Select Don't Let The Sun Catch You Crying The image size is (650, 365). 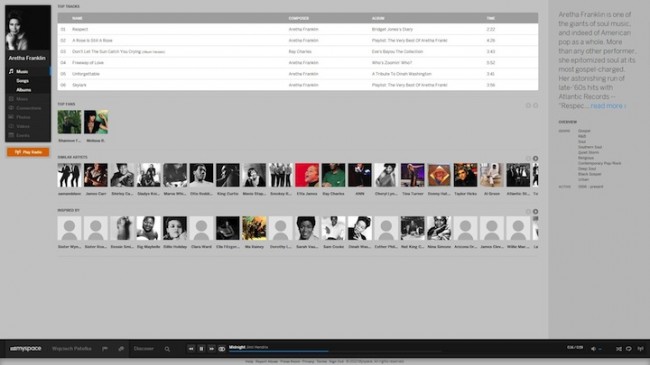(118, 52)
